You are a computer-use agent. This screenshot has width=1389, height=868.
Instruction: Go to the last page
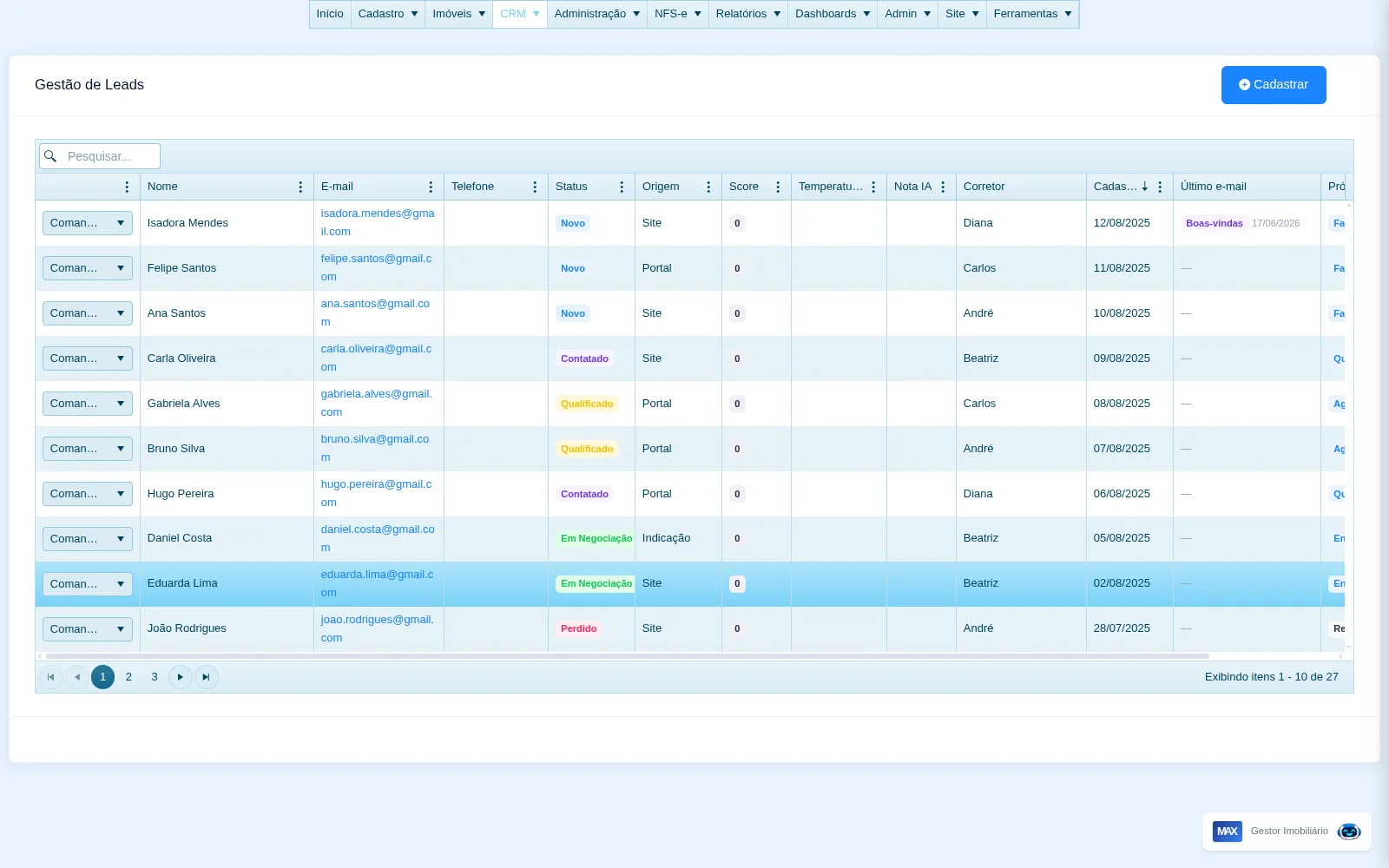coord(206,677)
